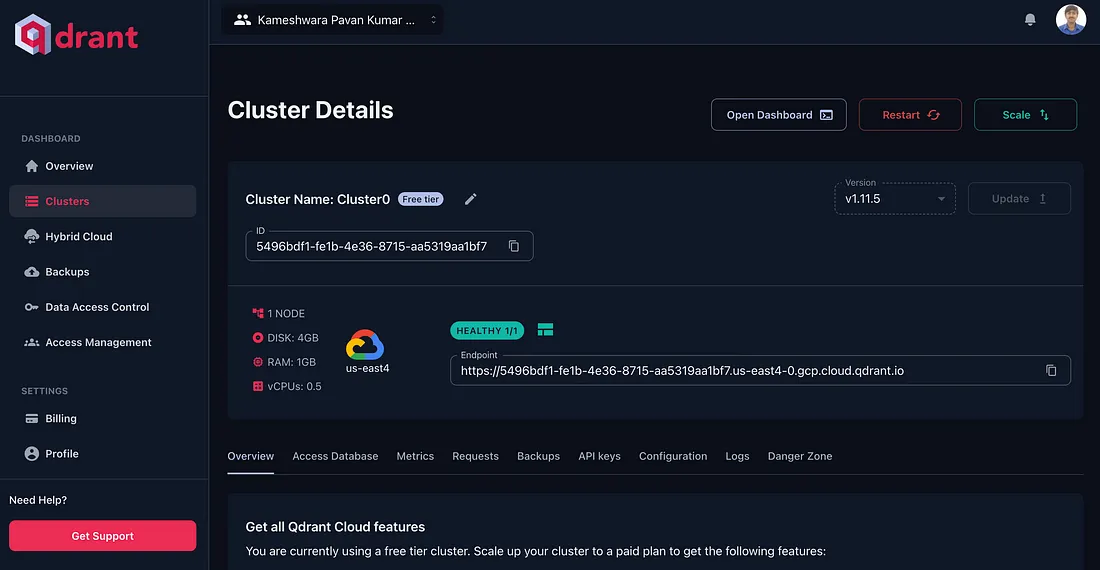
Task: Click the Free tier badge
Action: click(x=421, y=199)
